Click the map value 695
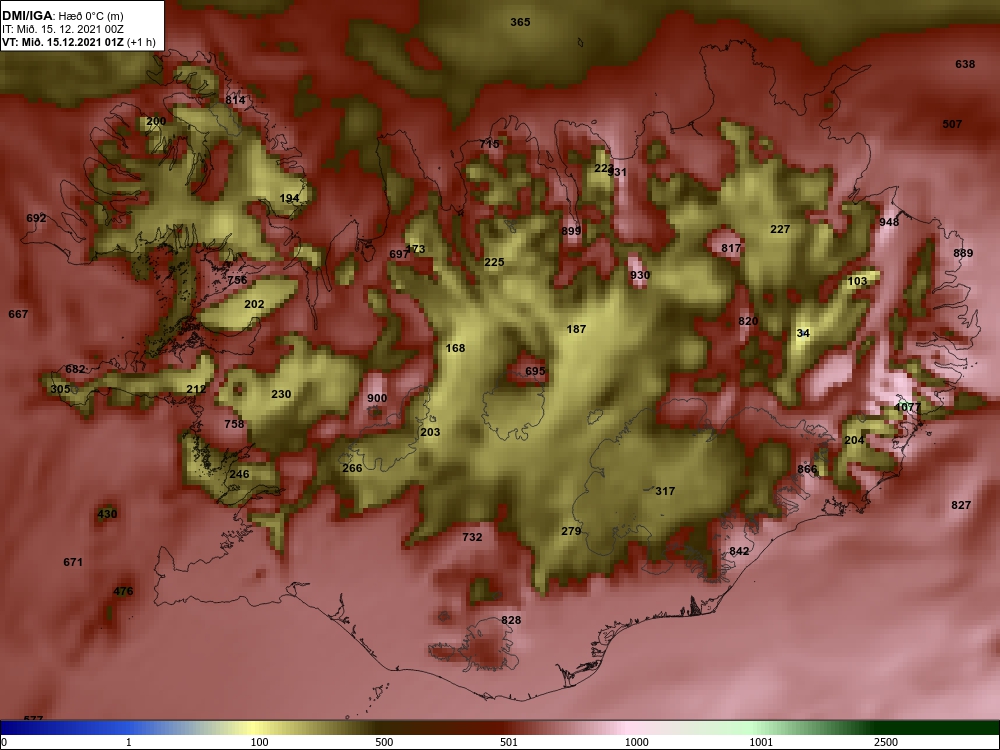 [535, 371]
